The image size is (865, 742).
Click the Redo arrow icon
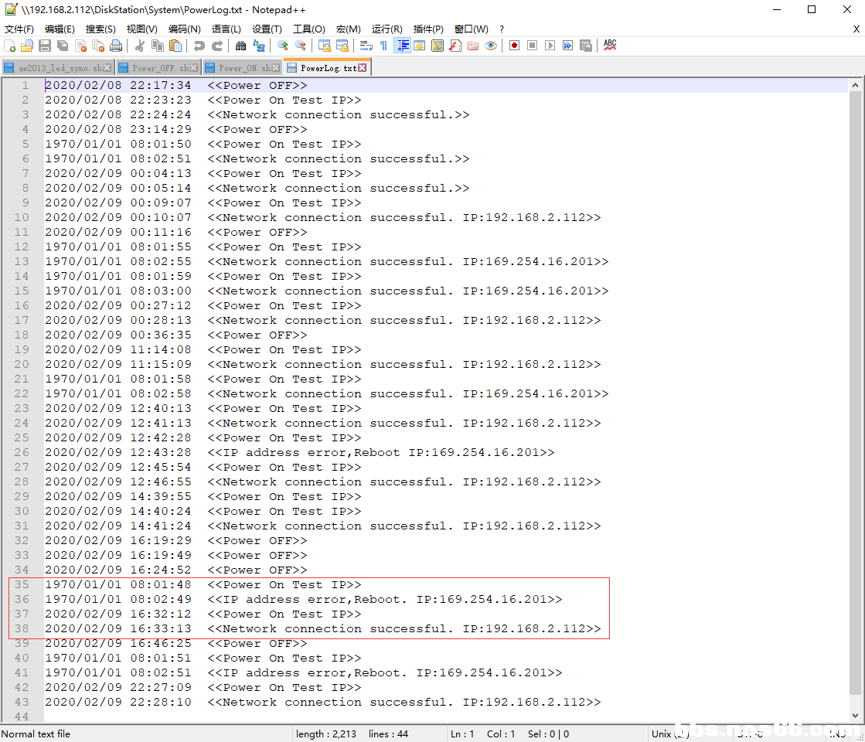217,46
